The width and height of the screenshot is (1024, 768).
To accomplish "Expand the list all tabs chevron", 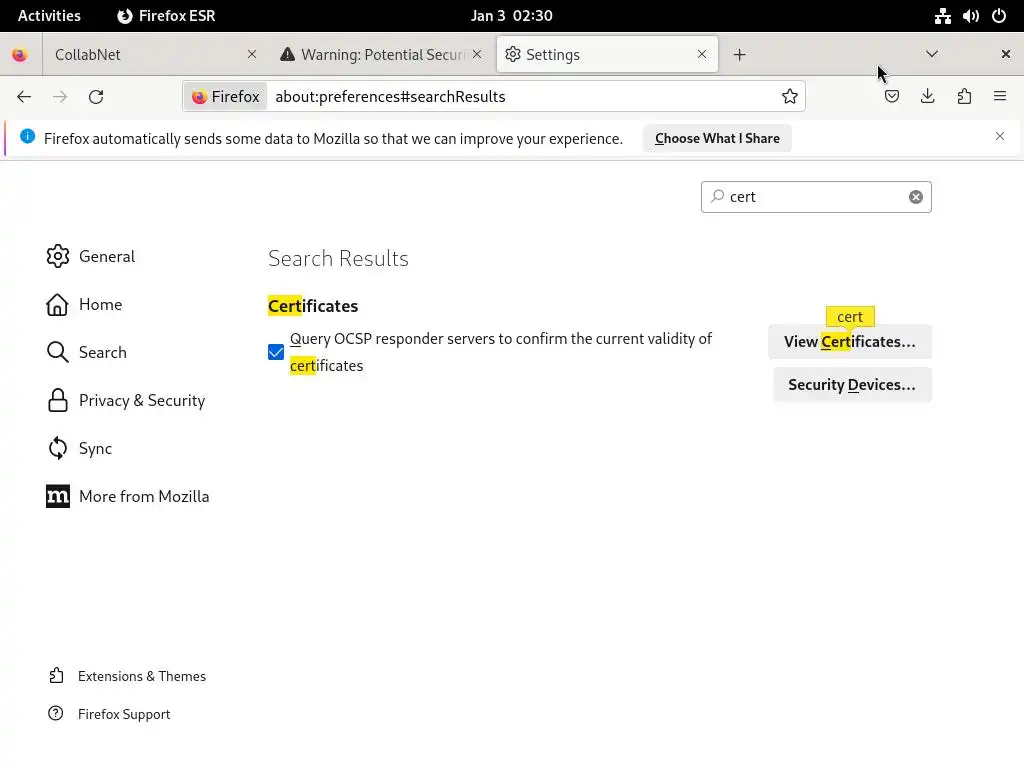I will click(x=932, y=54).
